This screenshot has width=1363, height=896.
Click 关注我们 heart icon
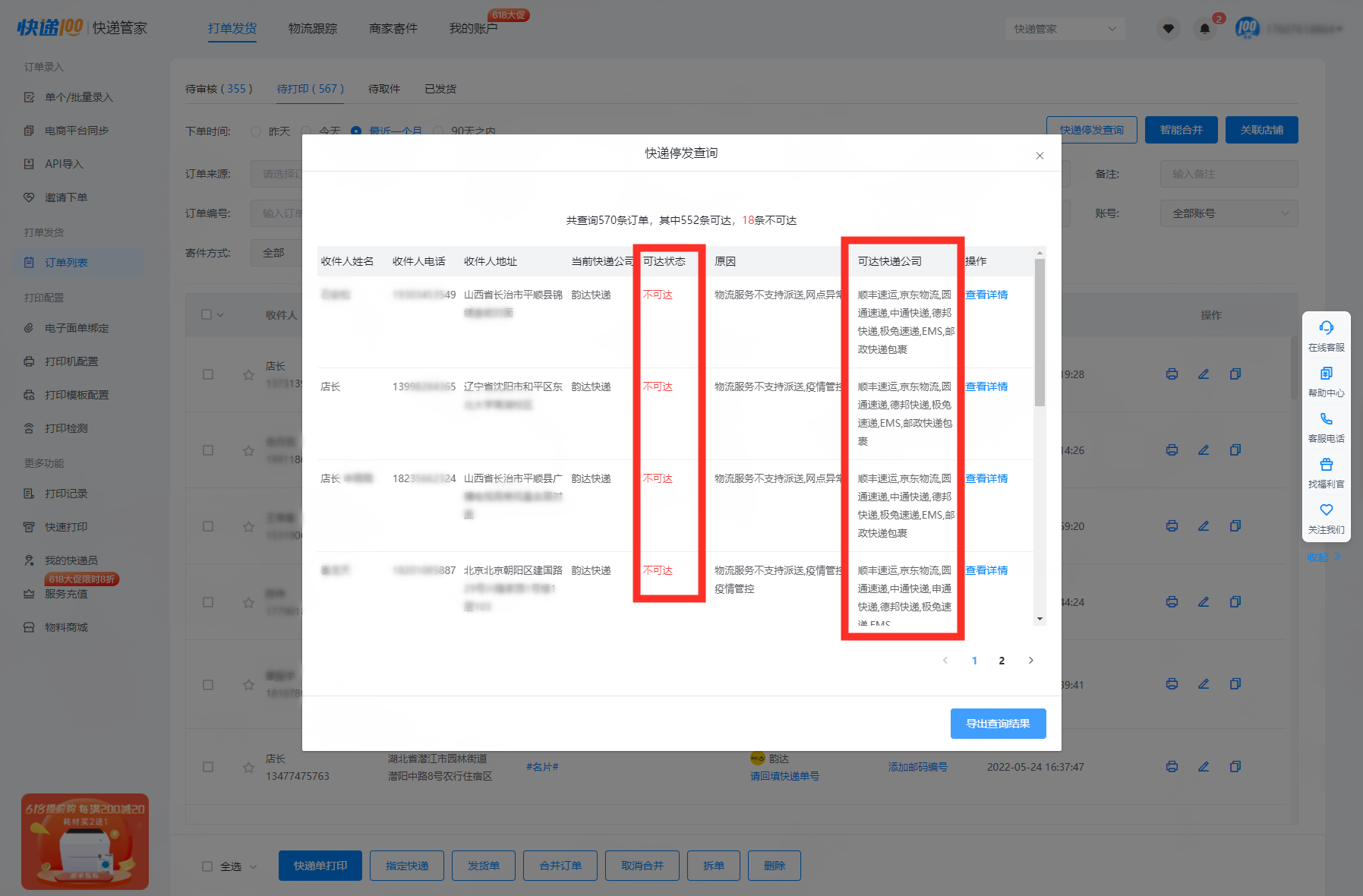[1327, 510]
